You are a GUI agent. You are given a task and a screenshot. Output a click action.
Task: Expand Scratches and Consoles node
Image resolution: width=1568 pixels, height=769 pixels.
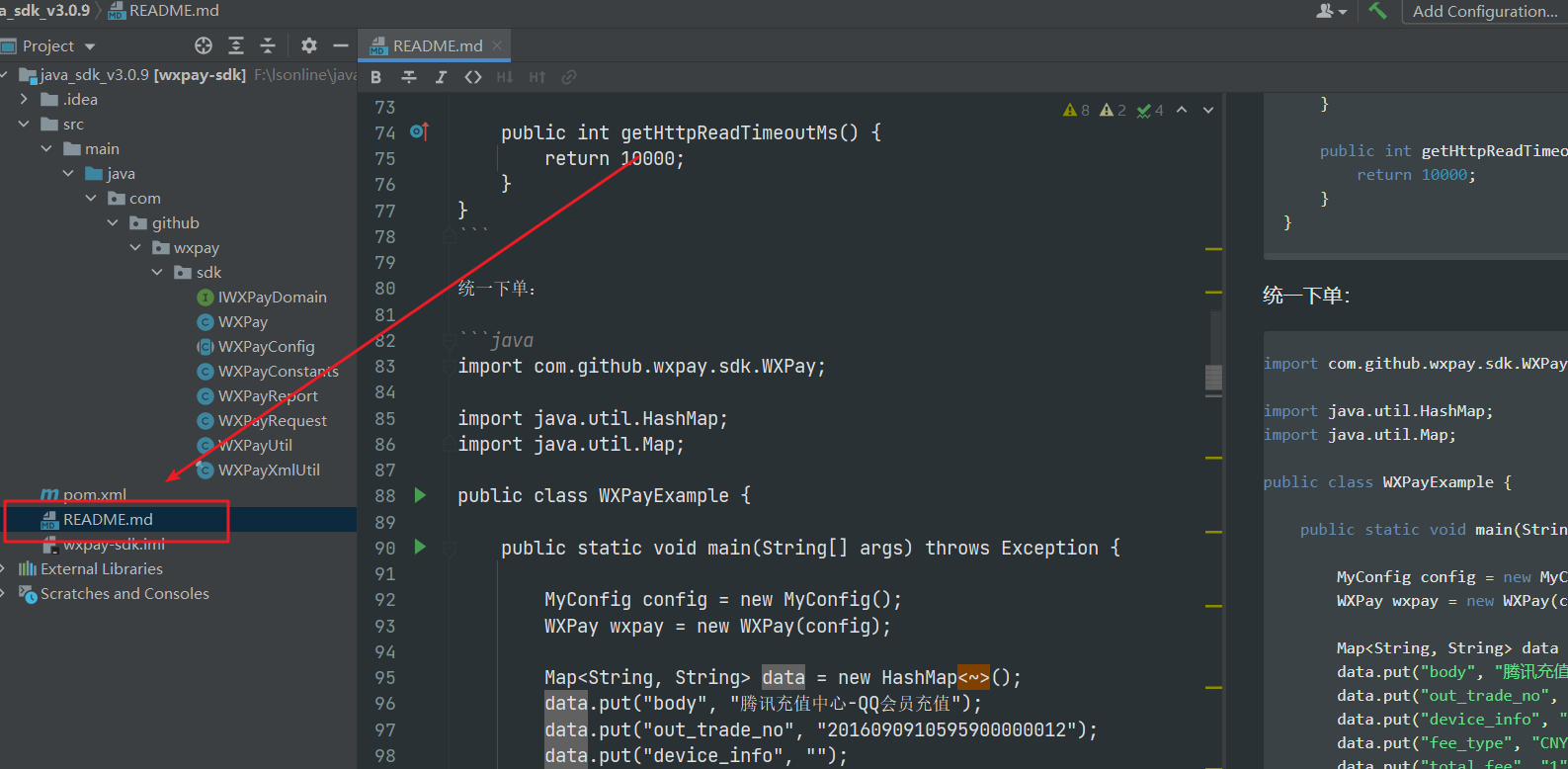(4, 593)
